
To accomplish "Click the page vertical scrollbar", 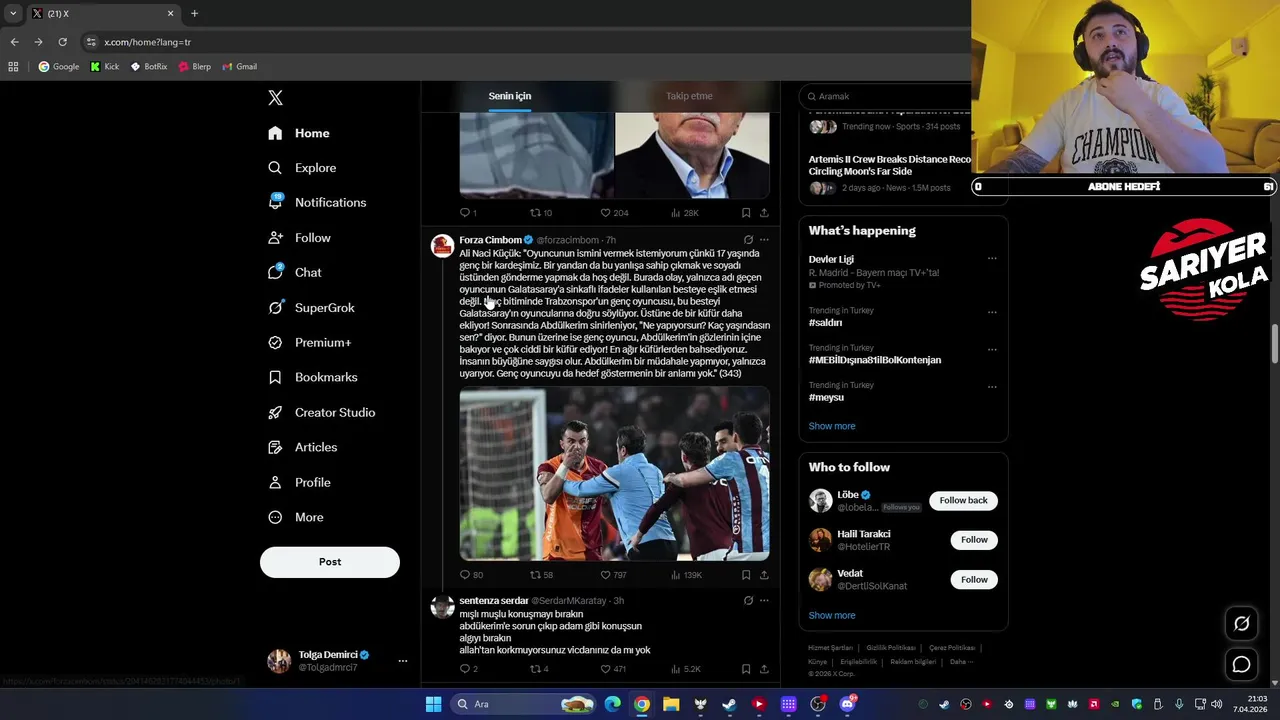I will [x=1274, y=345].
